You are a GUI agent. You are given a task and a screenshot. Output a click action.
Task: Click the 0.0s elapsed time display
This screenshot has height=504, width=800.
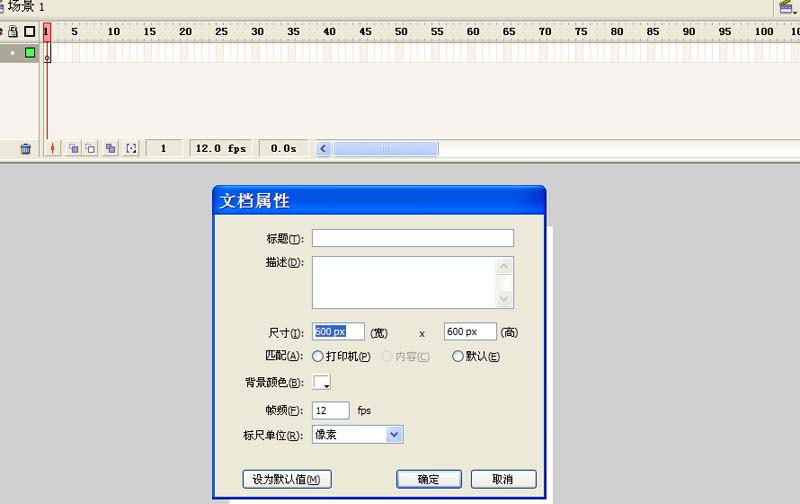(x=284, y=148)
